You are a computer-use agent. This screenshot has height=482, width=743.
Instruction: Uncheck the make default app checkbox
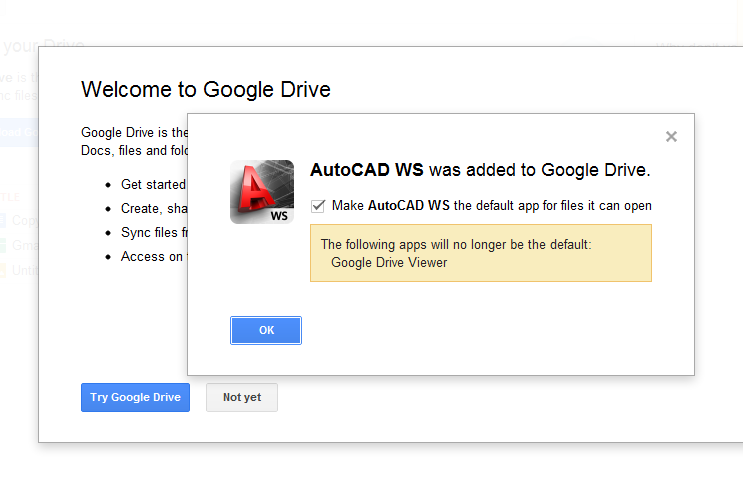(x=318, y=206)
